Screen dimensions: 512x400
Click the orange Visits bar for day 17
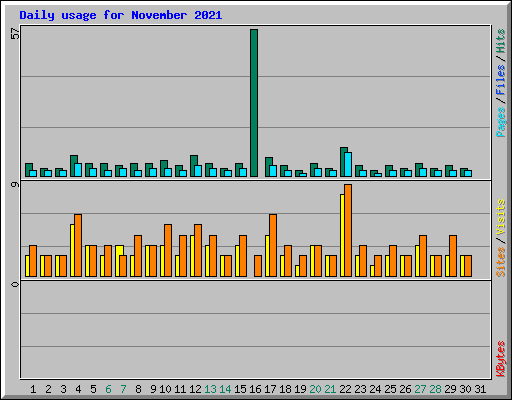[273, 246]
